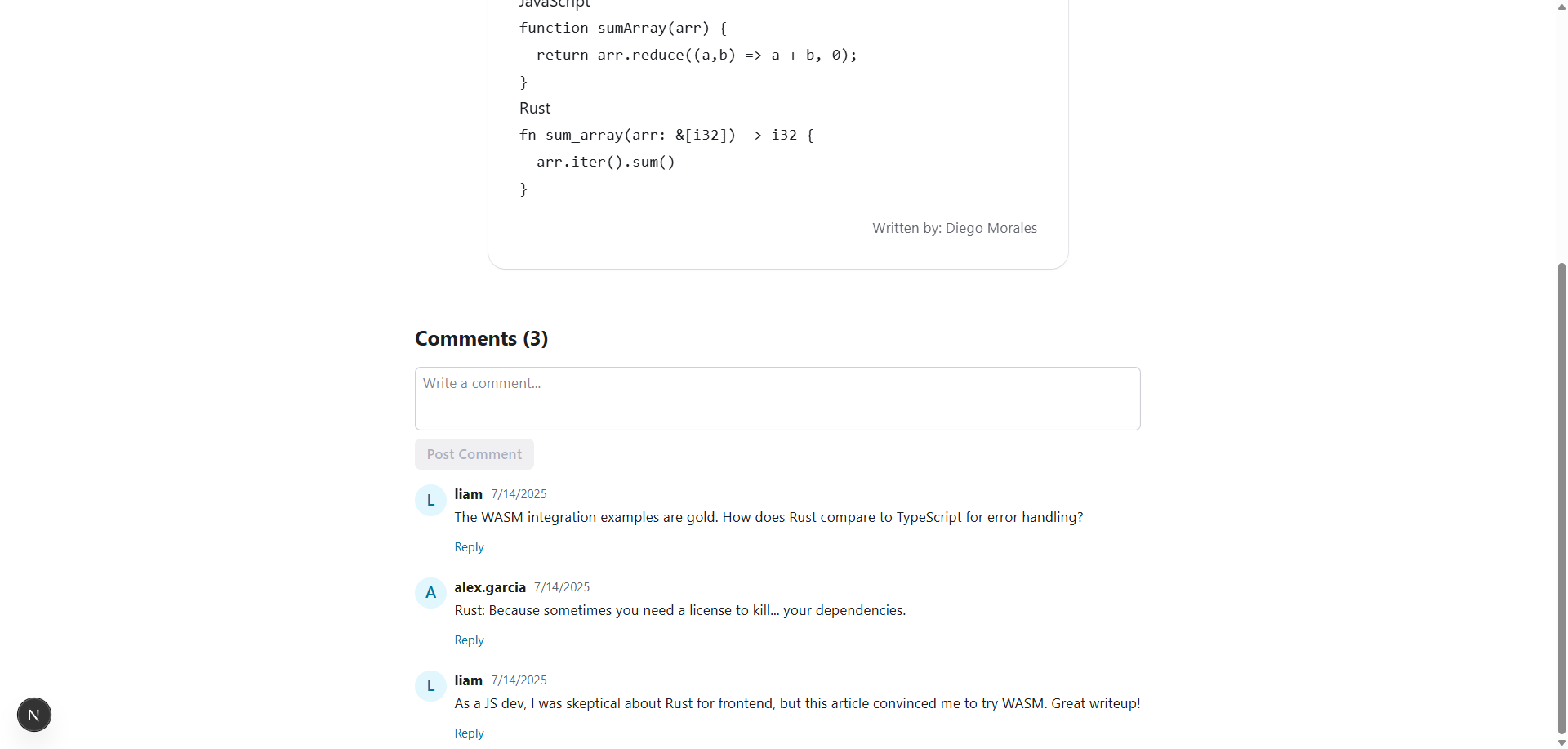This screenshot has width=1568, height=749.
Task: Click liam's avatar on the WASM comment
Action: click(430, 501)
